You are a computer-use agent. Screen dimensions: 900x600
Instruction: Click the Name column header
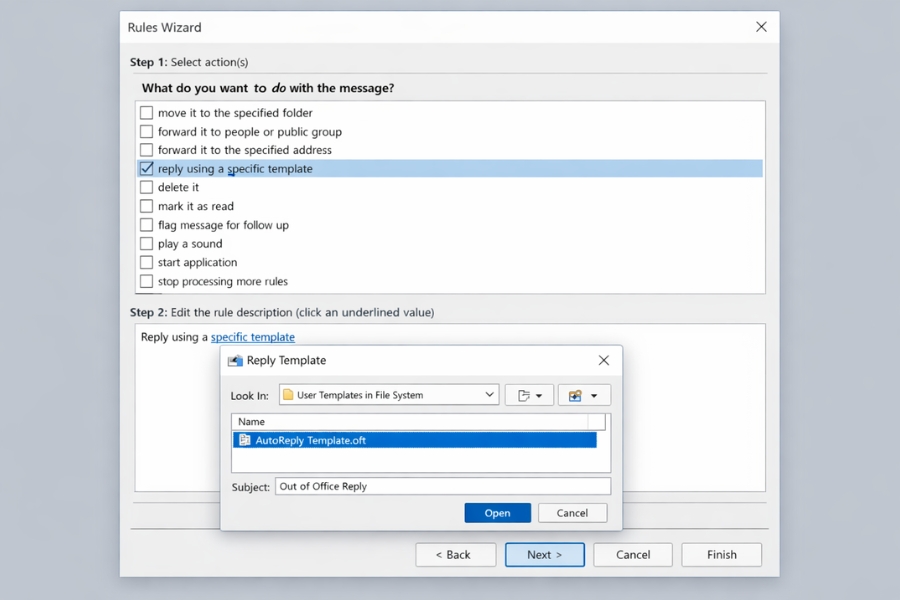pos(410,422)
